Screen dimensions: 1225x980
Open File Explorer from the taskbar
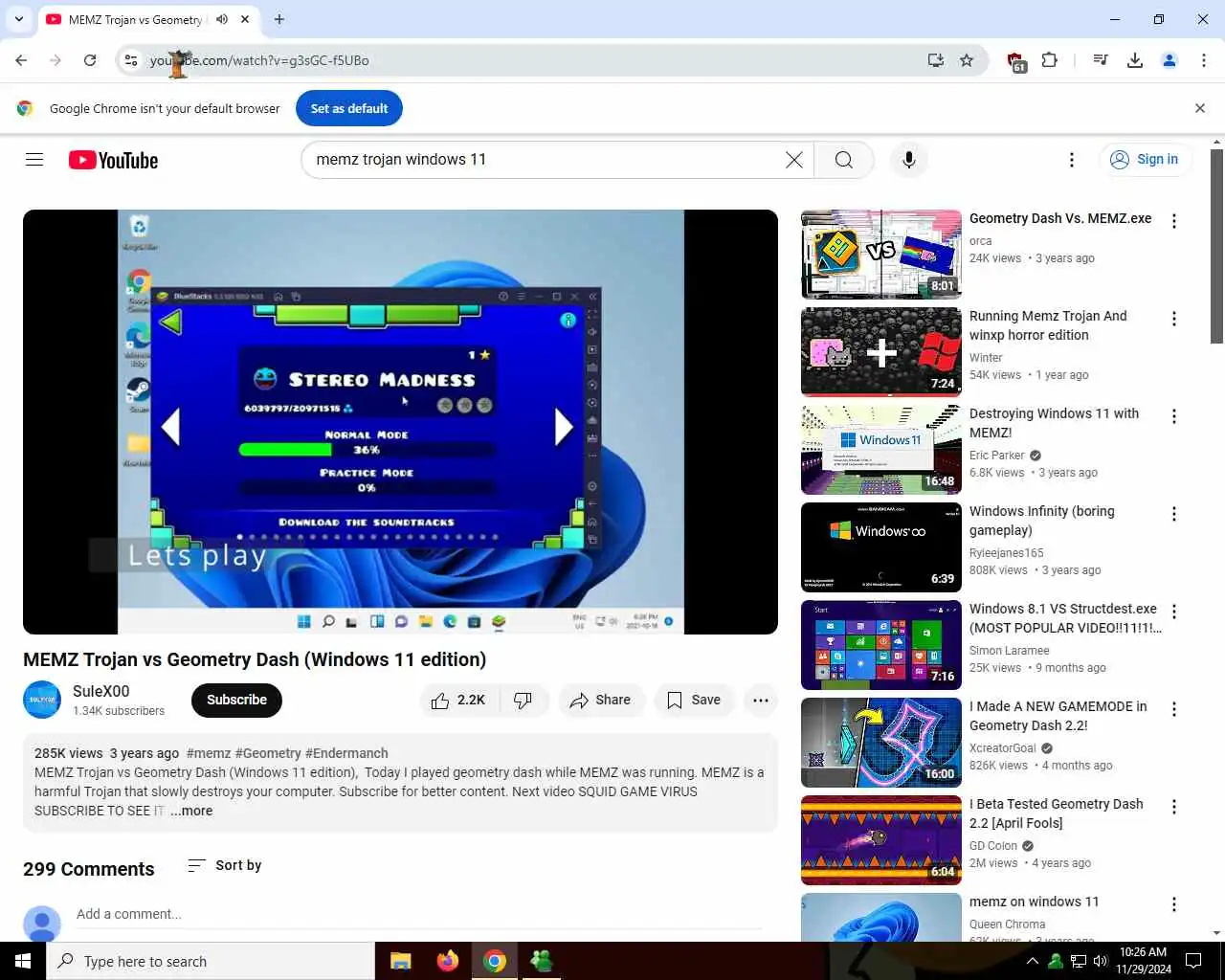pos(401,961)
